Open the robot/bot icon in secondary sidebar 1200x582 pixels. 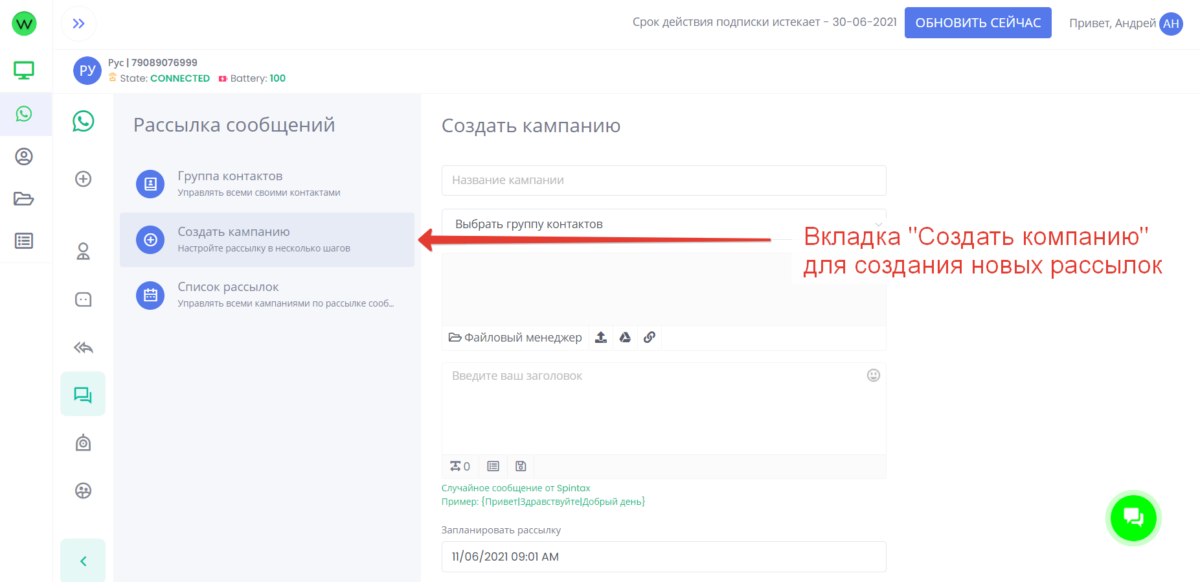tap(83, 443)
